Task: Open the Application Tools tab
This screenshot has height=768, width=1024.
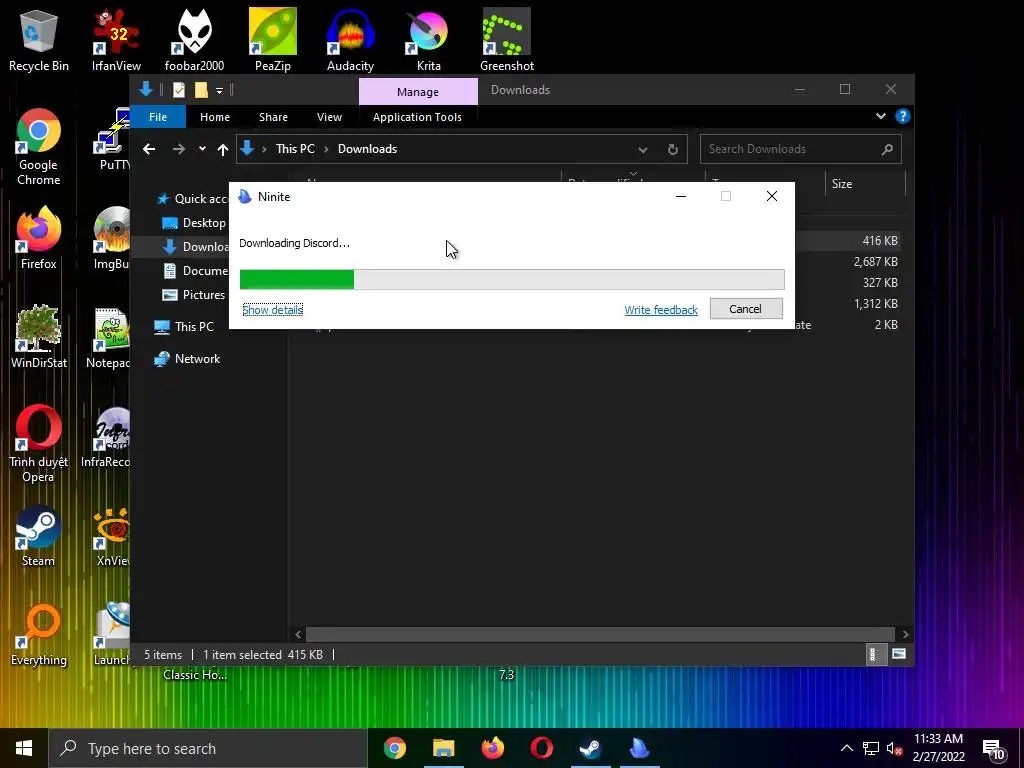Action: tap(417, 117)
